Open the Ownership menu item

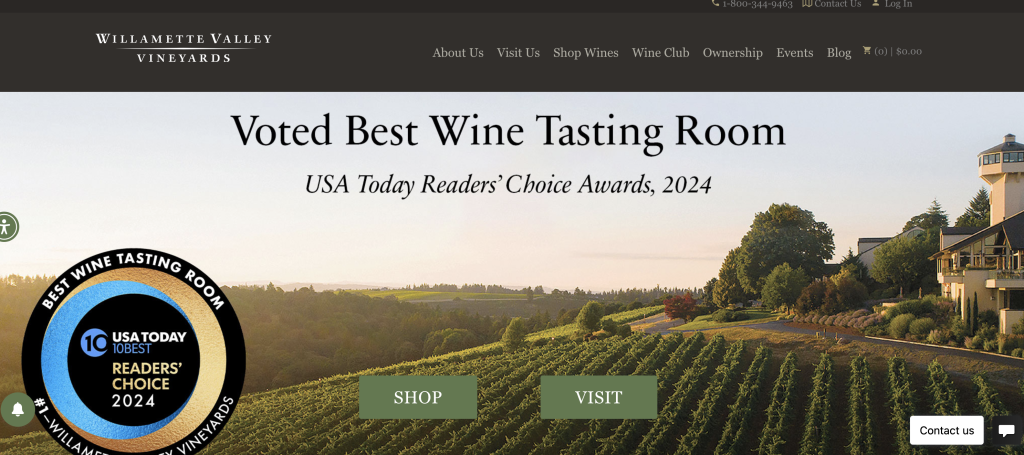point(733,53)
